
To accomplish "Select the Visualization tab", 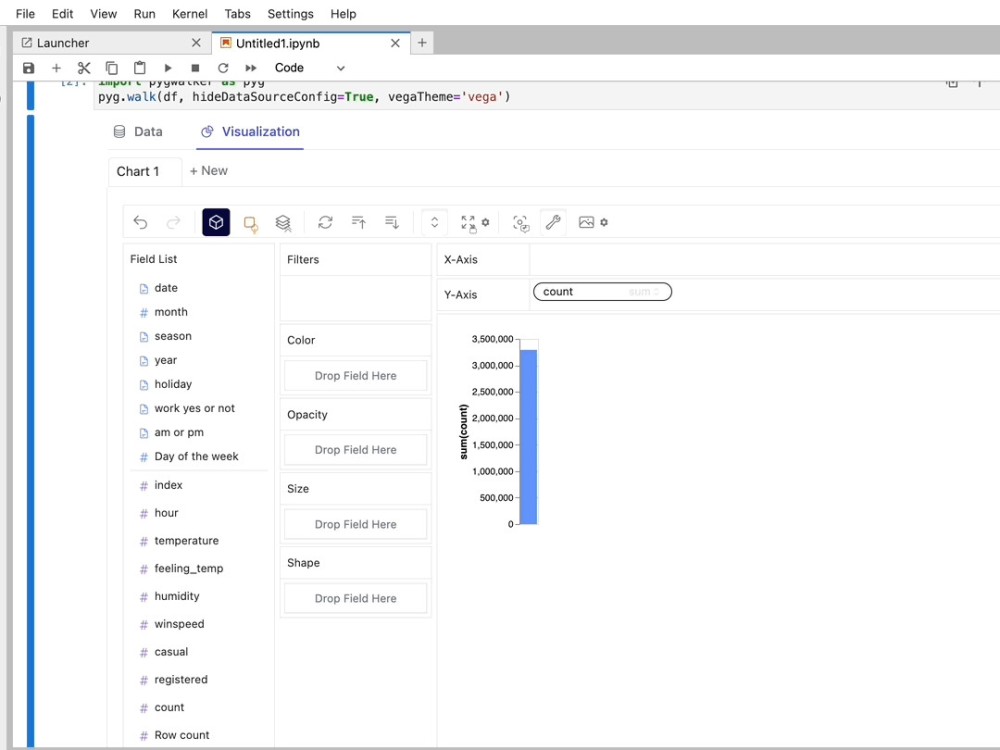I will pyautogui.click(x=250, y=131).
